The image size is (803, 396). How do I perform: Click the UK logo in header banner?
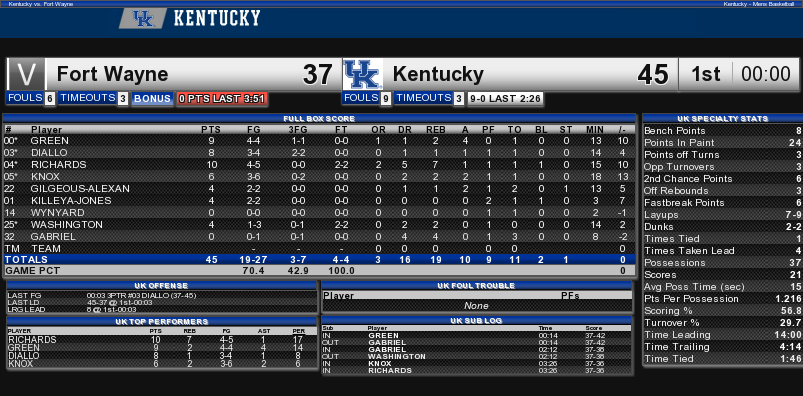(x=143, y=19)
